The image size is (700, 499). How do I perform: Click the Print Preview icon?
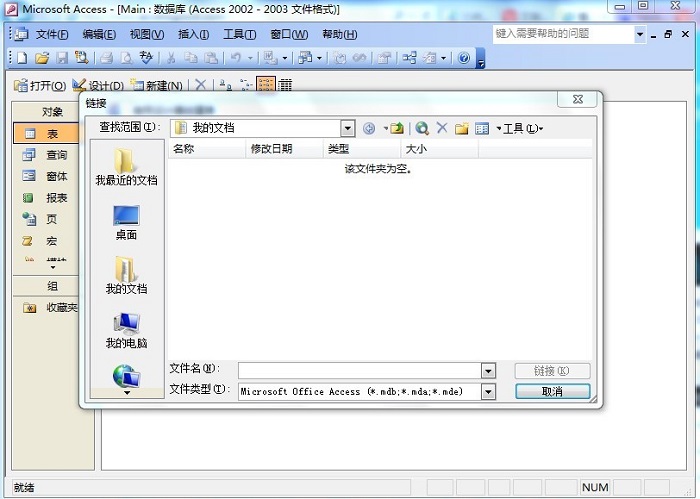point(126,58)
